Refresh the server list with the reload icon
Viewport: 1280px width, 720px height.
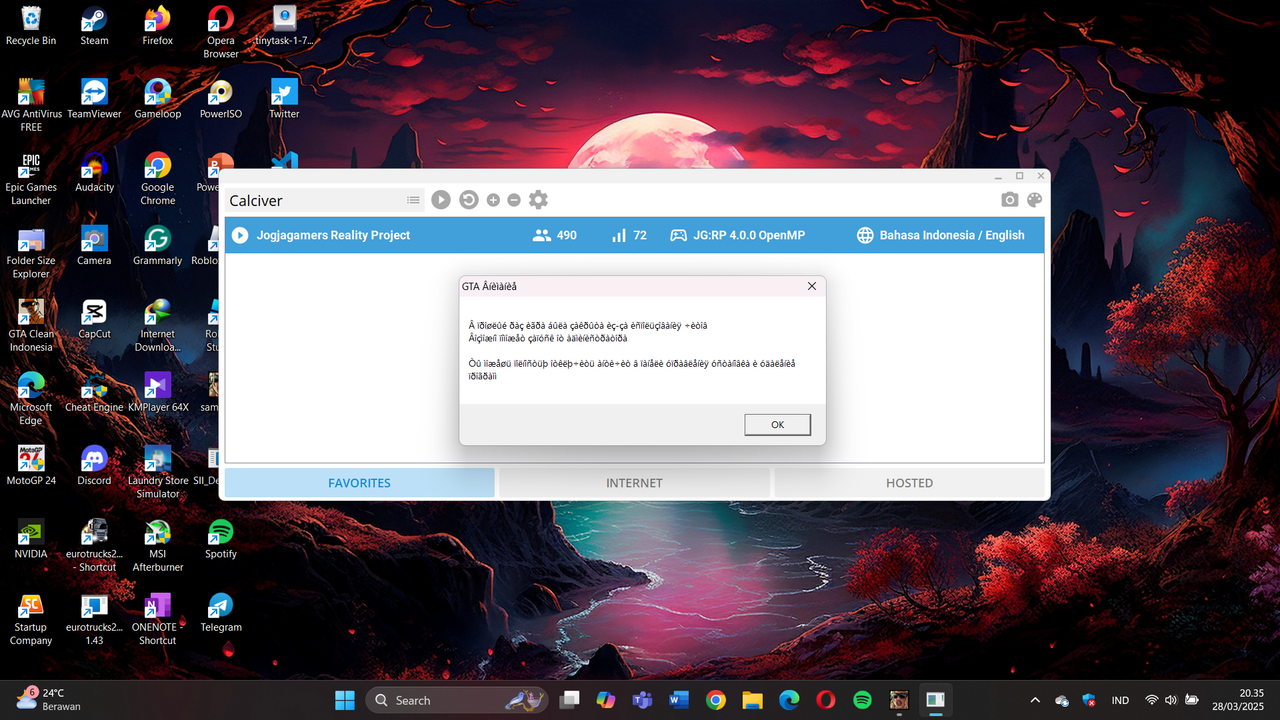pyautogui.click(x=469, y=200)
